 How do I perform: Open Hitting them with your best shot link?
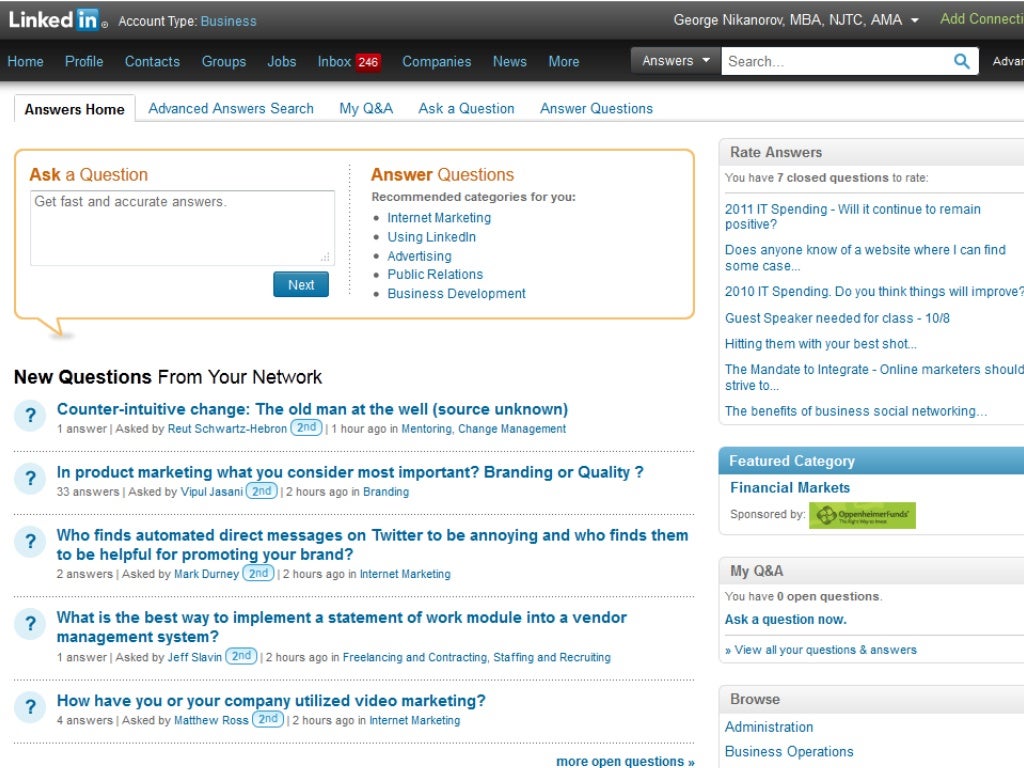(x=820, y=344)
